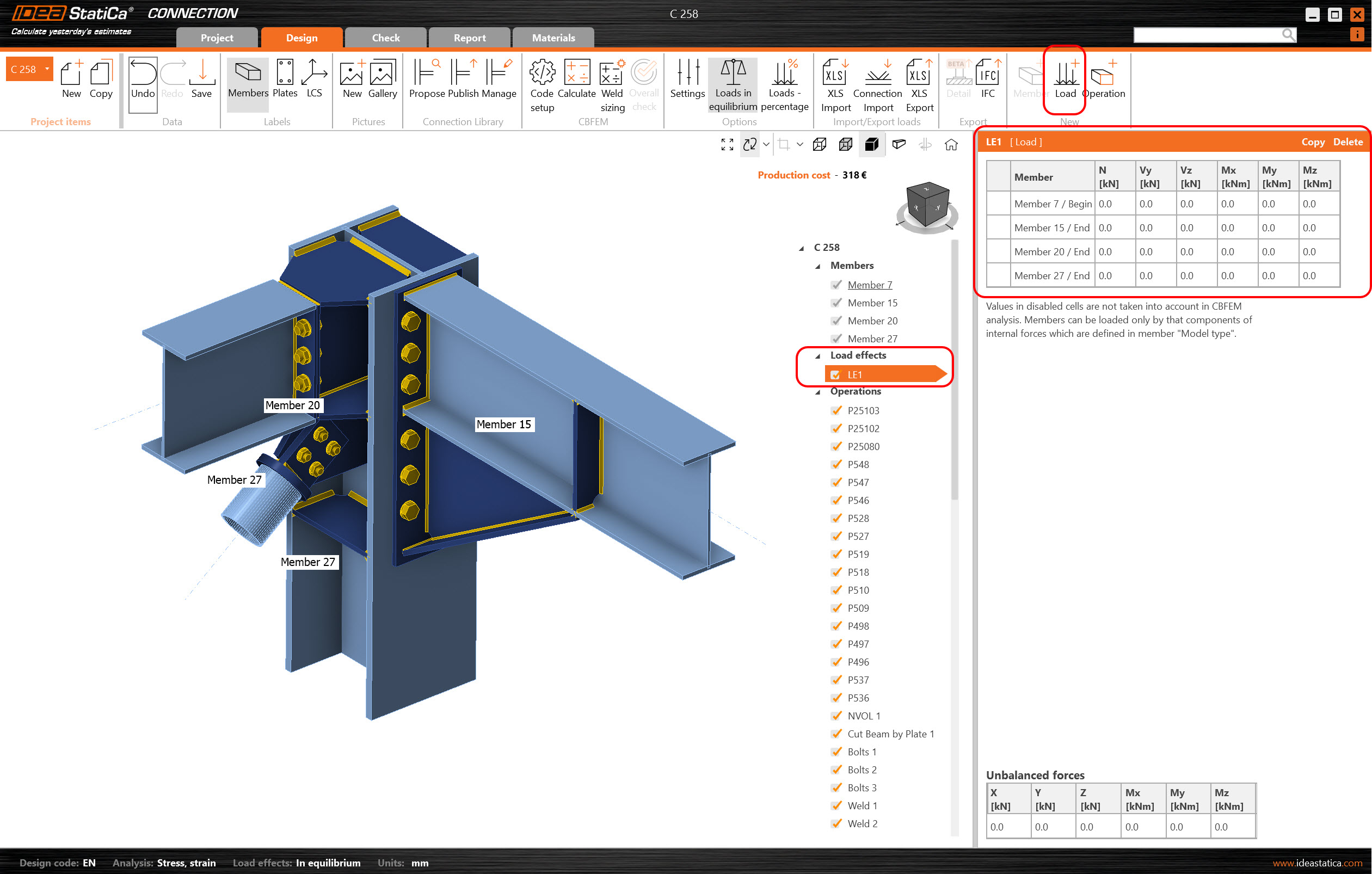Open the C 258 project item dropdown

click(x=47, y=69)
